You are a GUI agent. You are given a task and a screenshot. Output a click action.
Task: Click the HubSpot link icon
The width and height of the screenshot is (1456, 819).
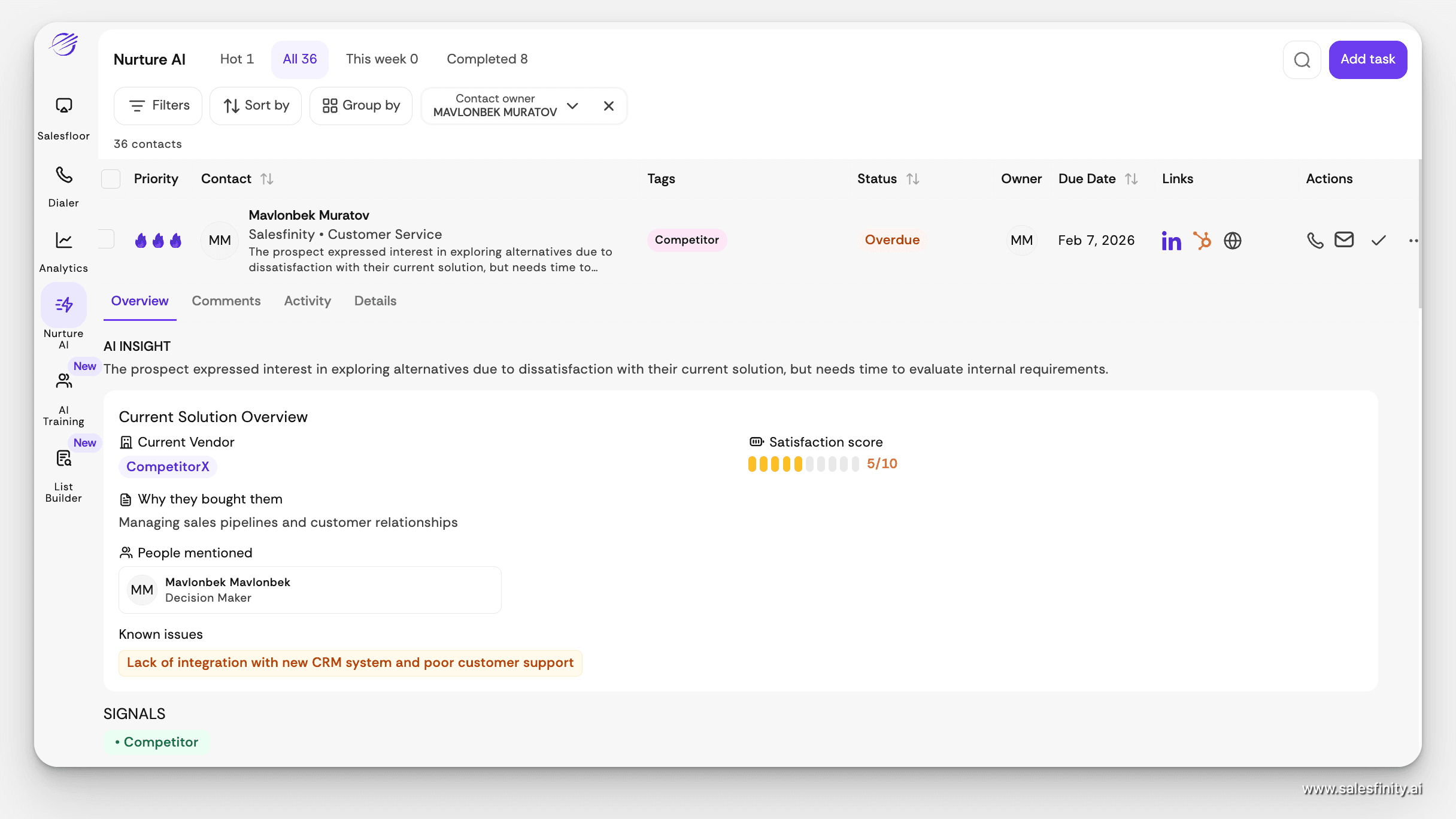pos(1202,241)
